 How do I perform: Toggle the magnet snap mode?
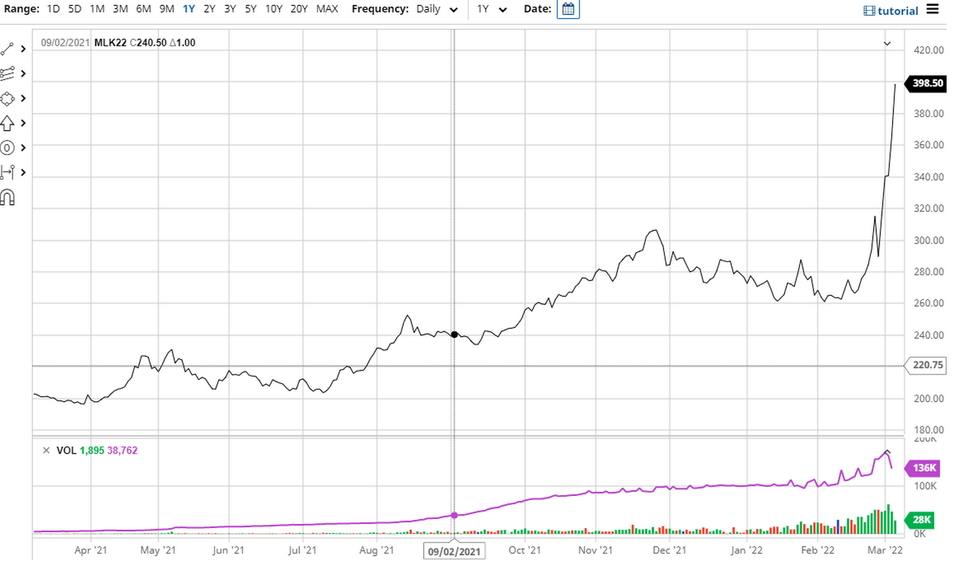[x=8, y=197]
